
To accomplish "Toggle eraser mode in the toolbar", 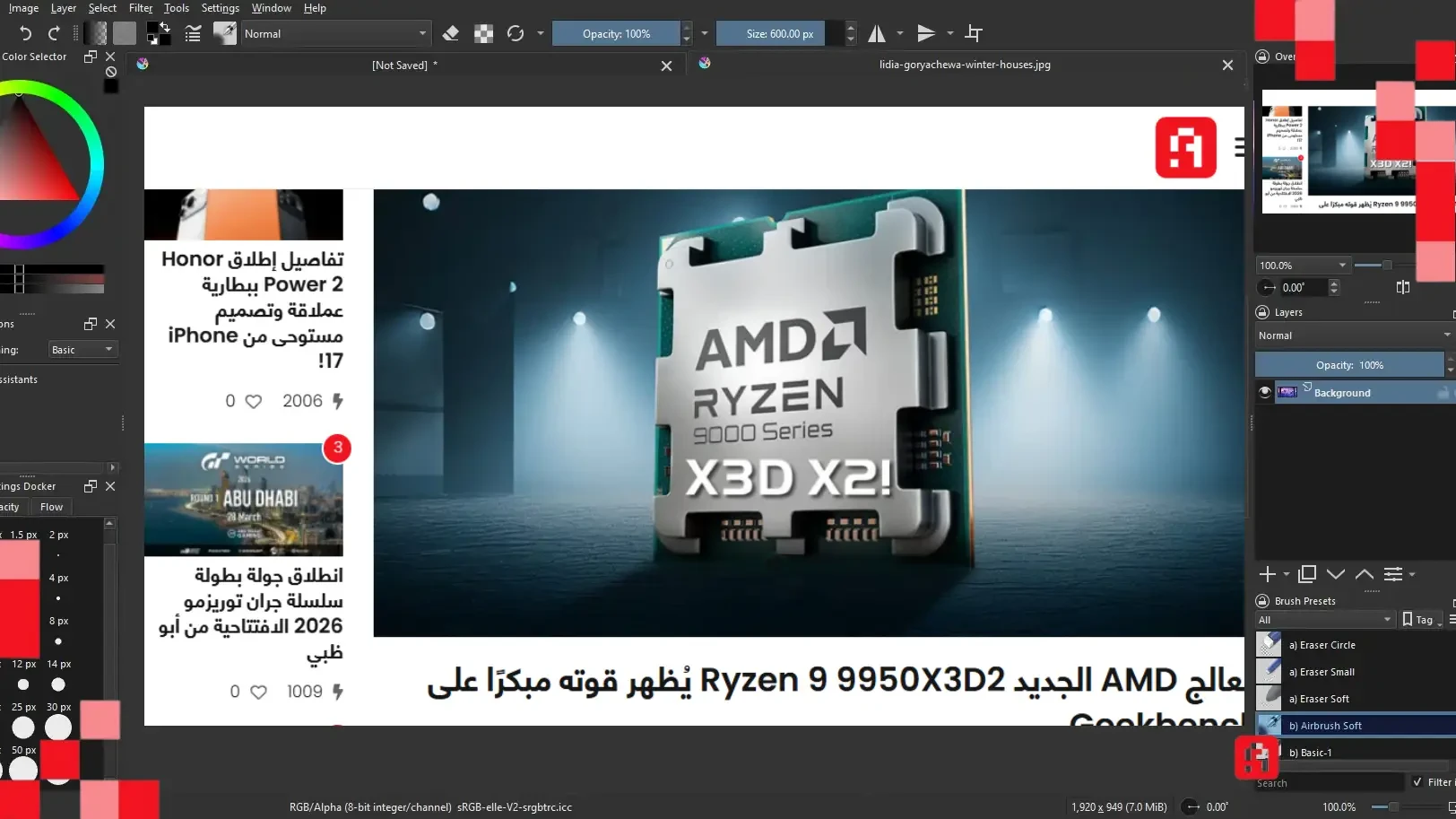I will (451, 34).
